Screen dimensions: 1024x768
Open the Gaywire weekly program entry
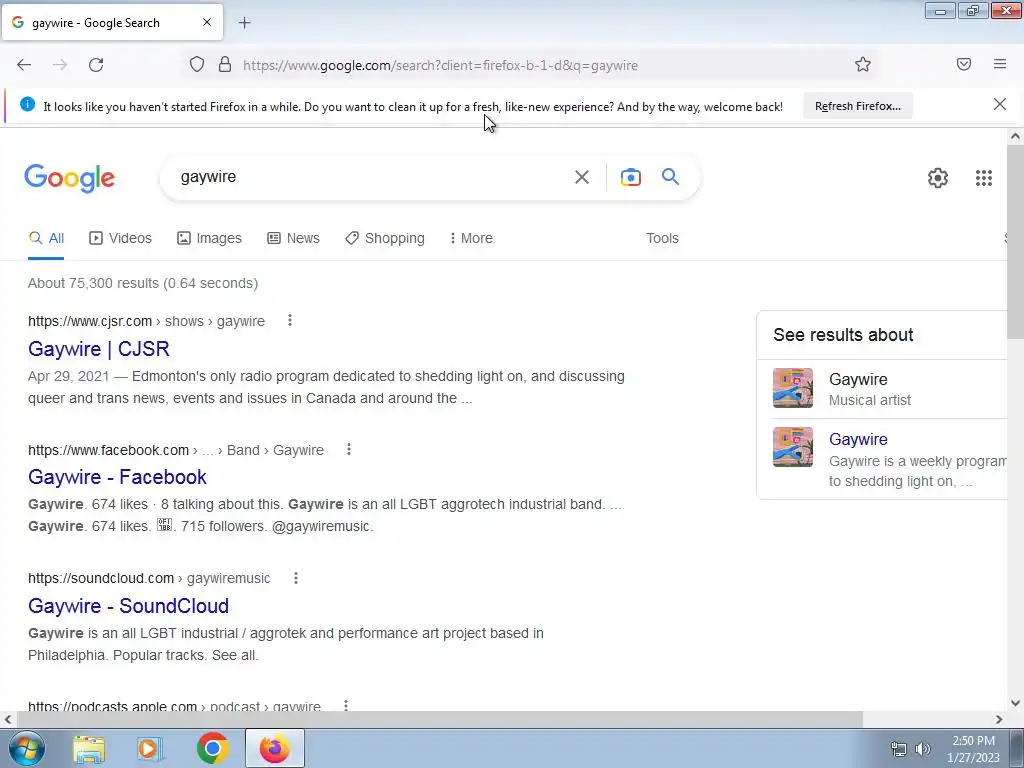pyautogui.click(x=858, y=439)
